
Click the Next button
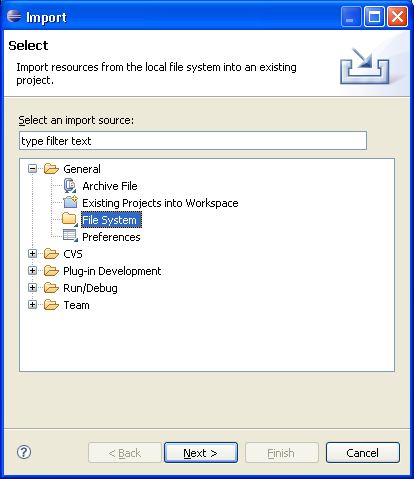(201, 453)
